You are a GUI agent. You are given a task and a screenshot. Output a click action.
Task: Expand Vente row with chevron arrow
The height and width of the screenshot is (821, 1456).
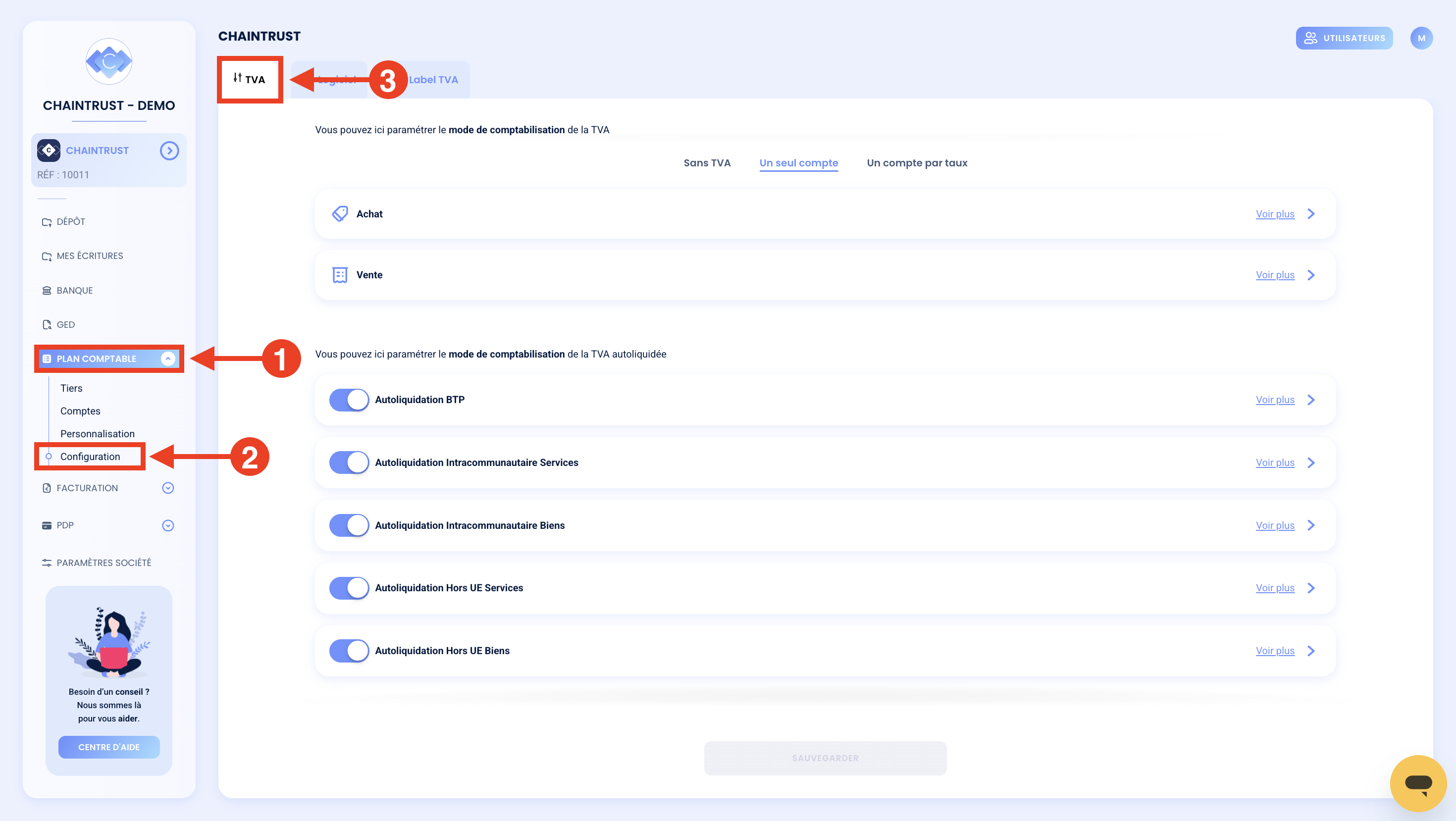(1311, 275)
